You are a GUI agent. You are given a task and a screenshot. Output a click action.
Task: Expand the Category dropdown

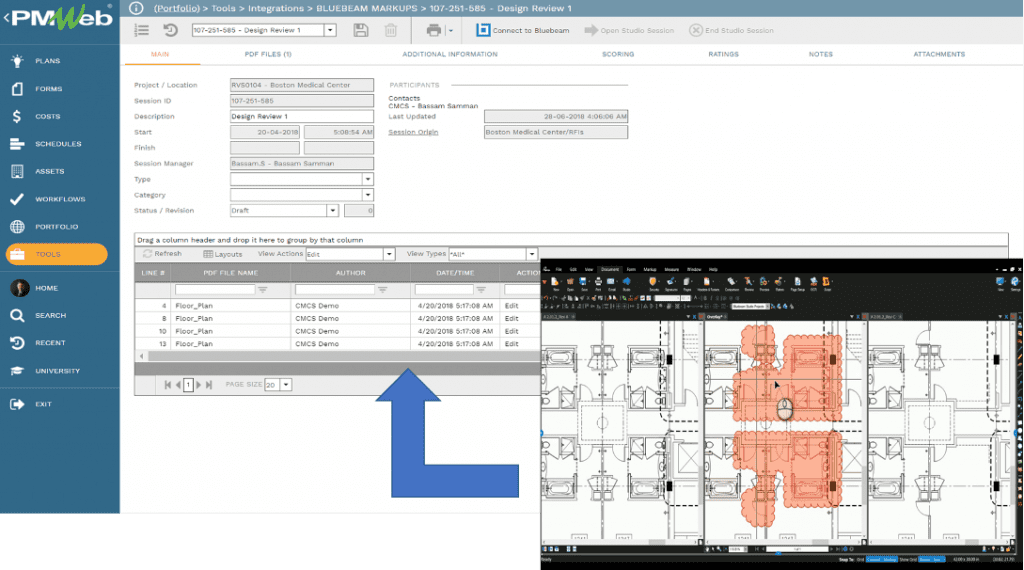[x=368, y=195]
